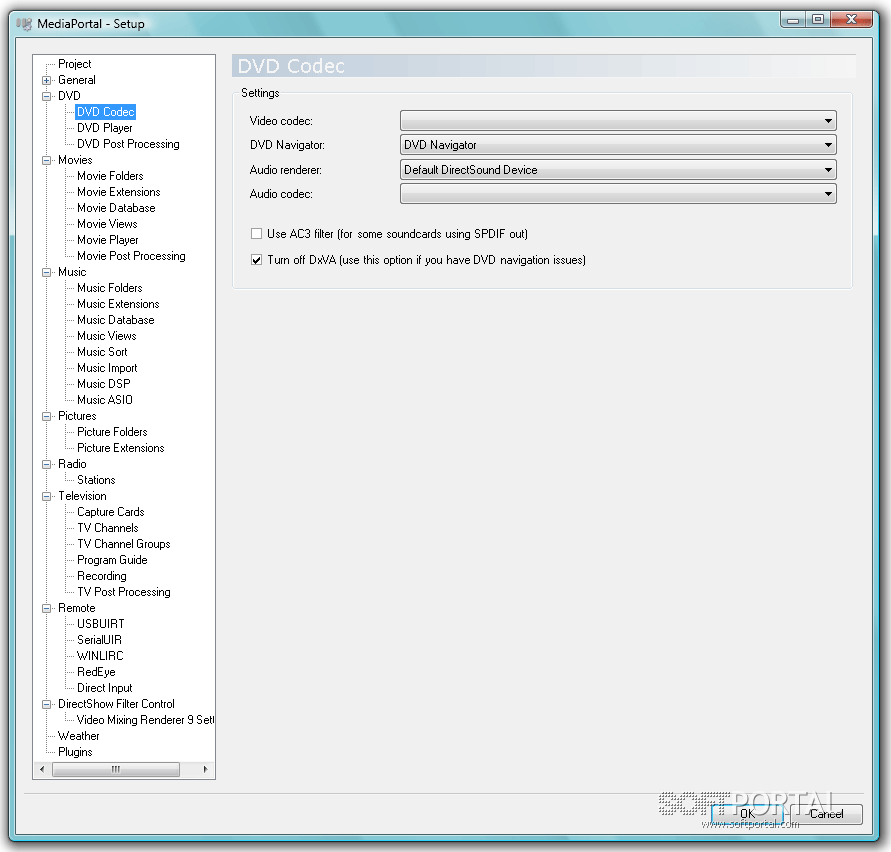This screenshot has width=891, height=852.
Task: Collapse the DVD tree node
Action: click(x=47, y=96)
